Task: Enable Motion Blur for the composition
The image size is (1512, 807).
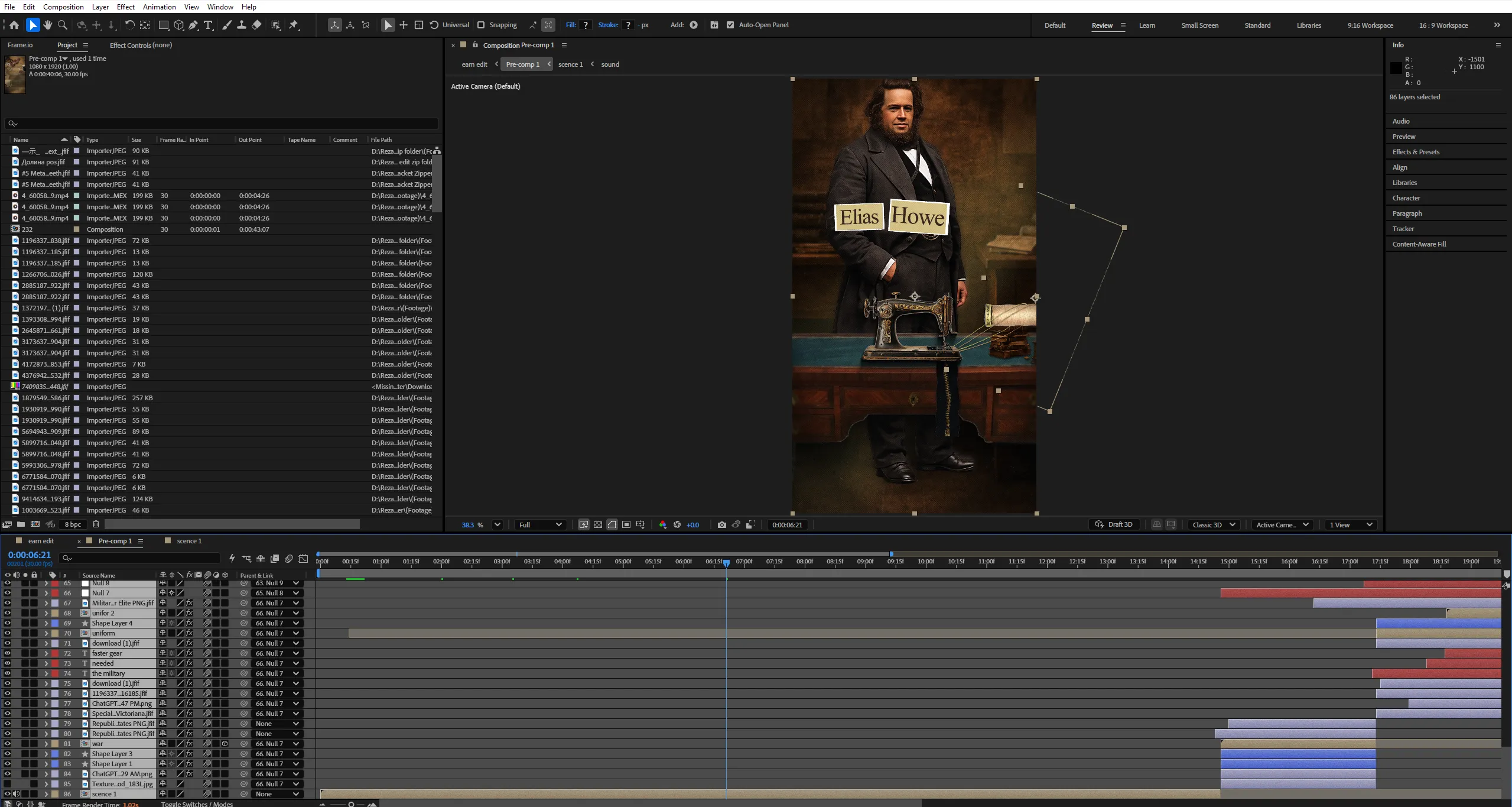Action: tap(289, 559)
